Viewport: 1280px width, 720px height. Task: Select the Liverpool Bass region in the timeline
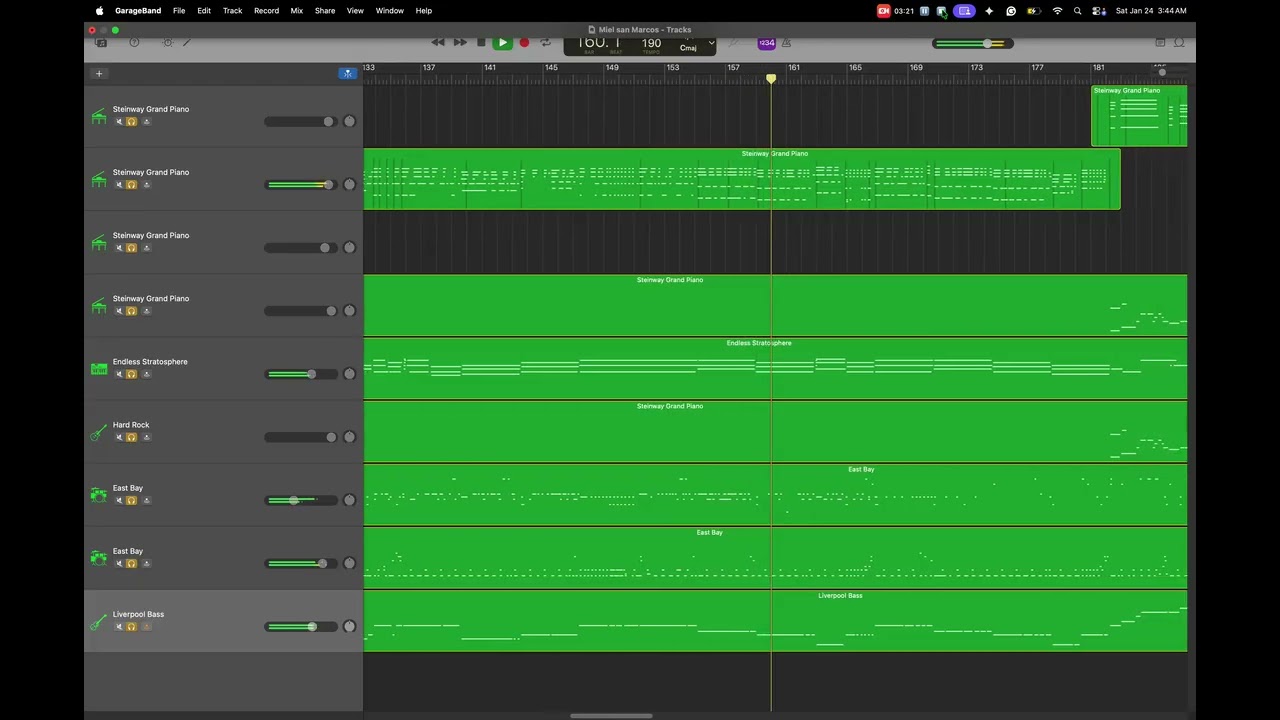[775, 621]
